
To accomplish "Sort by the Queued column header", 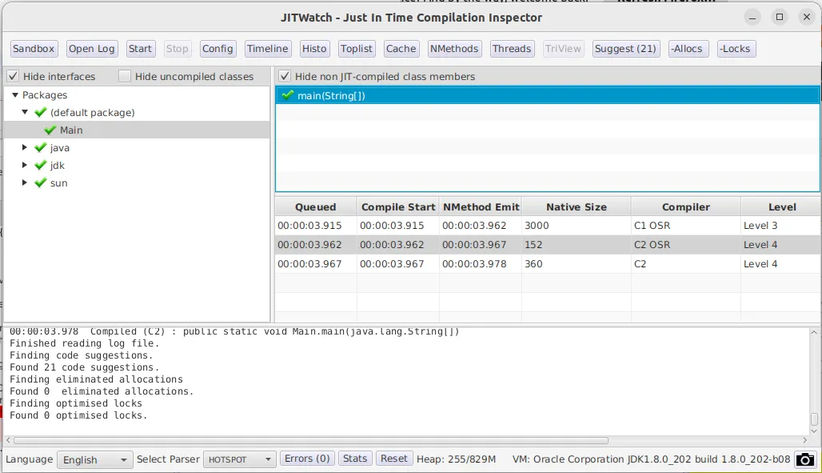I will click(x=316, y=207).
